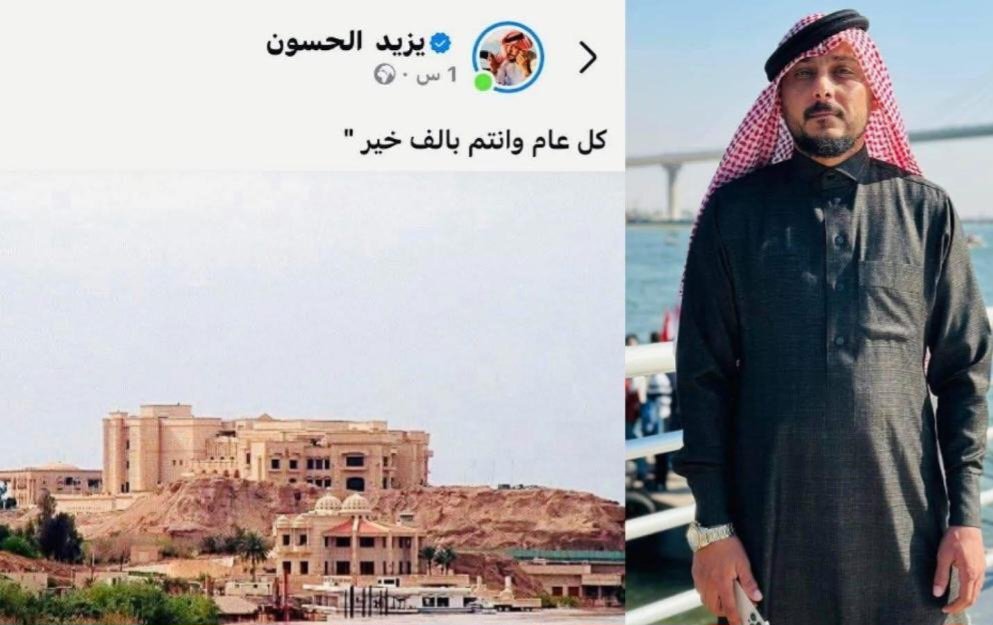Open the profile name يزيد الحسون
This screenshot has width=993, height=625.
pyautogui.click(x=313, y=43)
